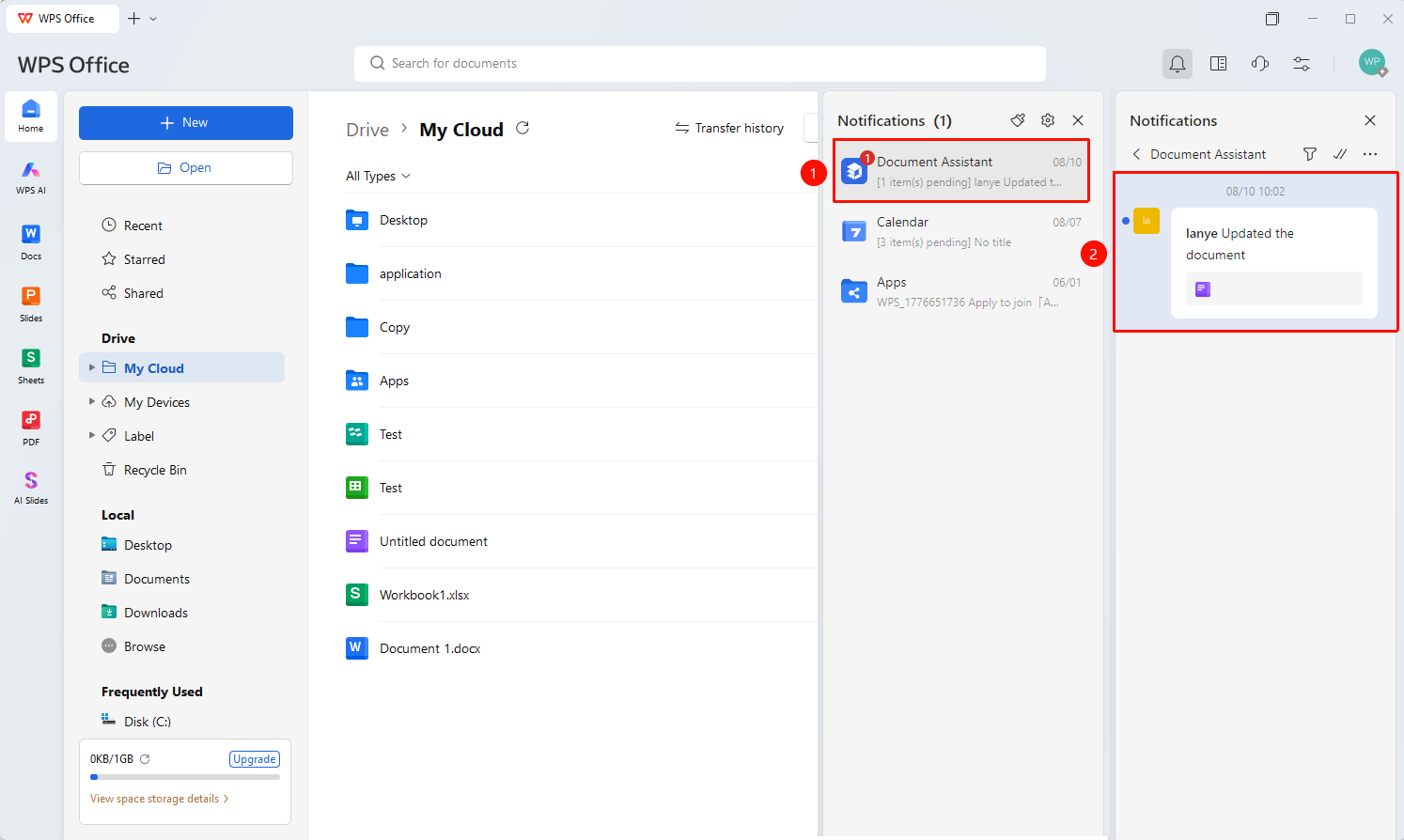Open AI Slides from the sidebar

pos(31,488)
